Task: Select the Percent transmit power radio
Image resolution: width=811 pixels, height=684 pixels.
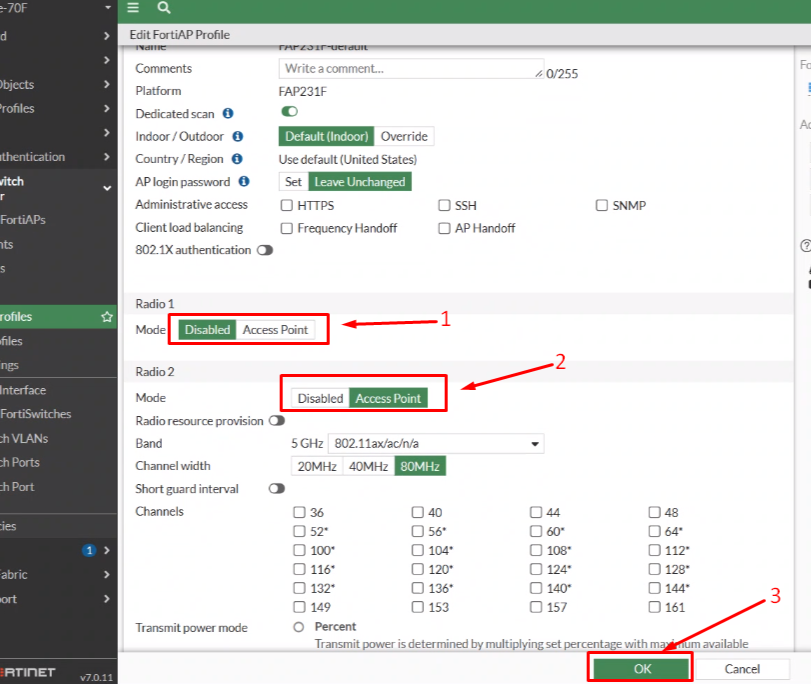Action: tap(298, 627)
